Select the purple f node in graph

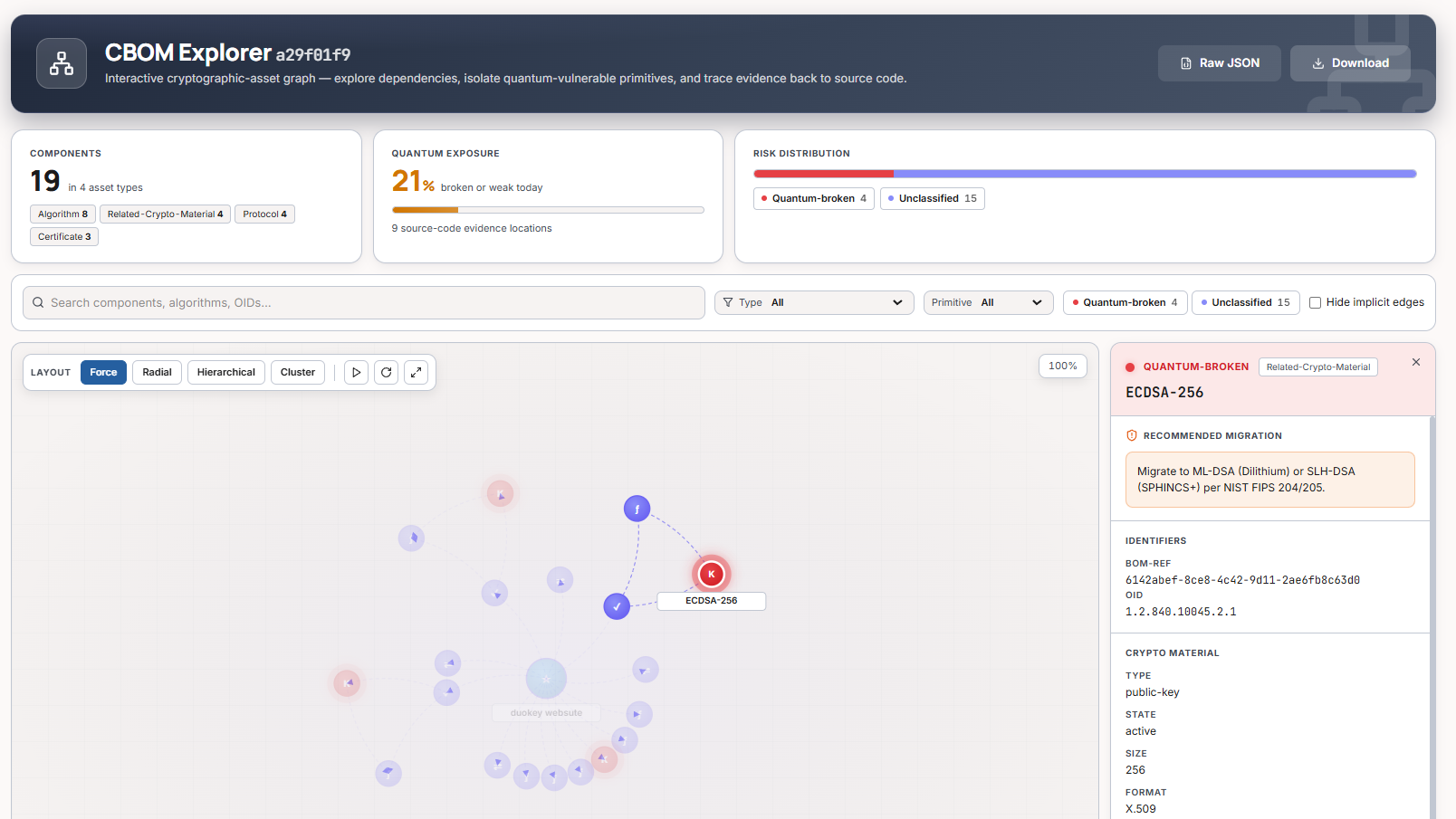[637, 509]
